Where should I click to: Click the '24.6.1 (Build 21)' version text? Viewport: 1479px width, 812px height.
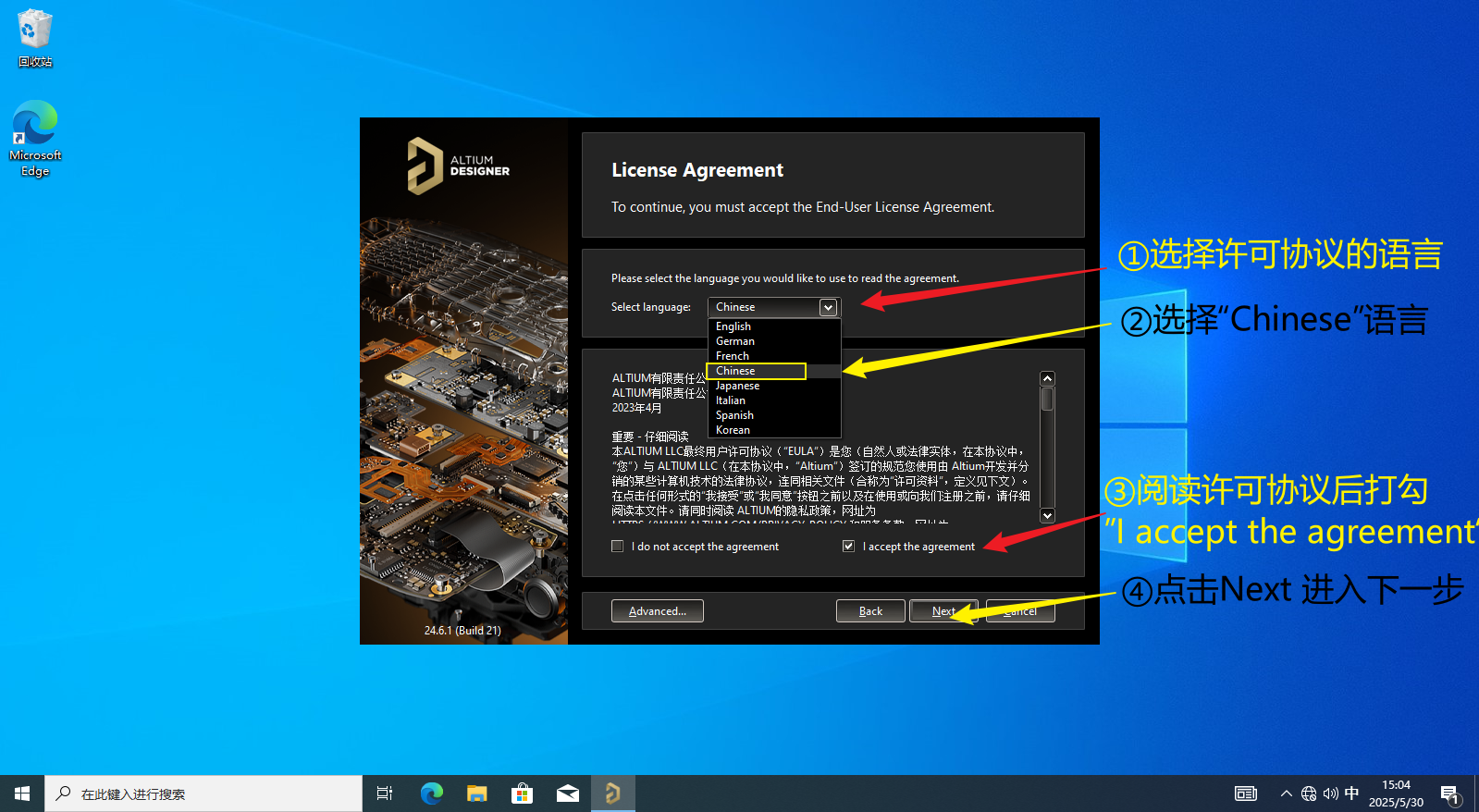pyautogui.click(x=462, y=631)
